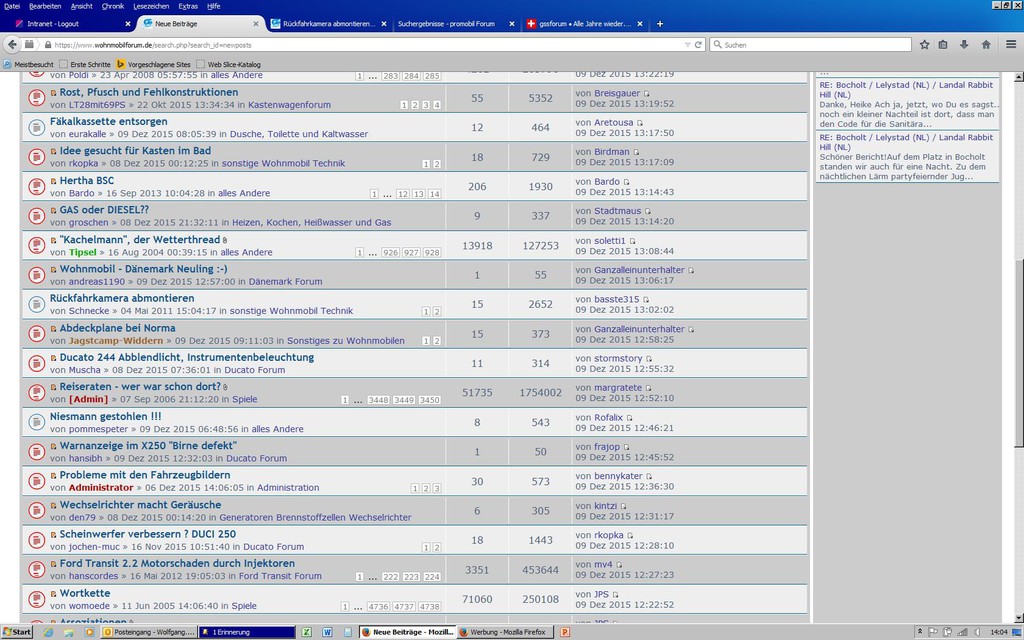Click topic icon beside Niesmann gestohlen
This screenshot has height=640, width=1024.
click(x=37, y=422)
